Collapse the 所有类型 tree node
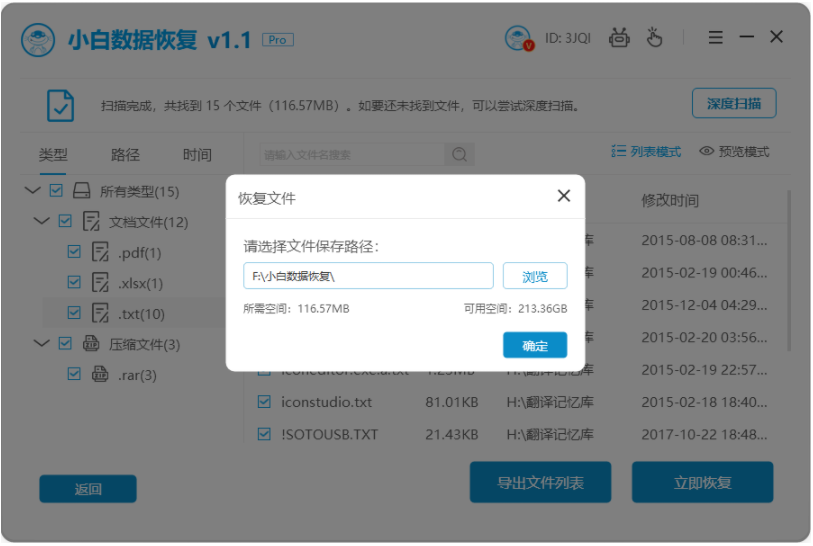 (x=33, y=191)
